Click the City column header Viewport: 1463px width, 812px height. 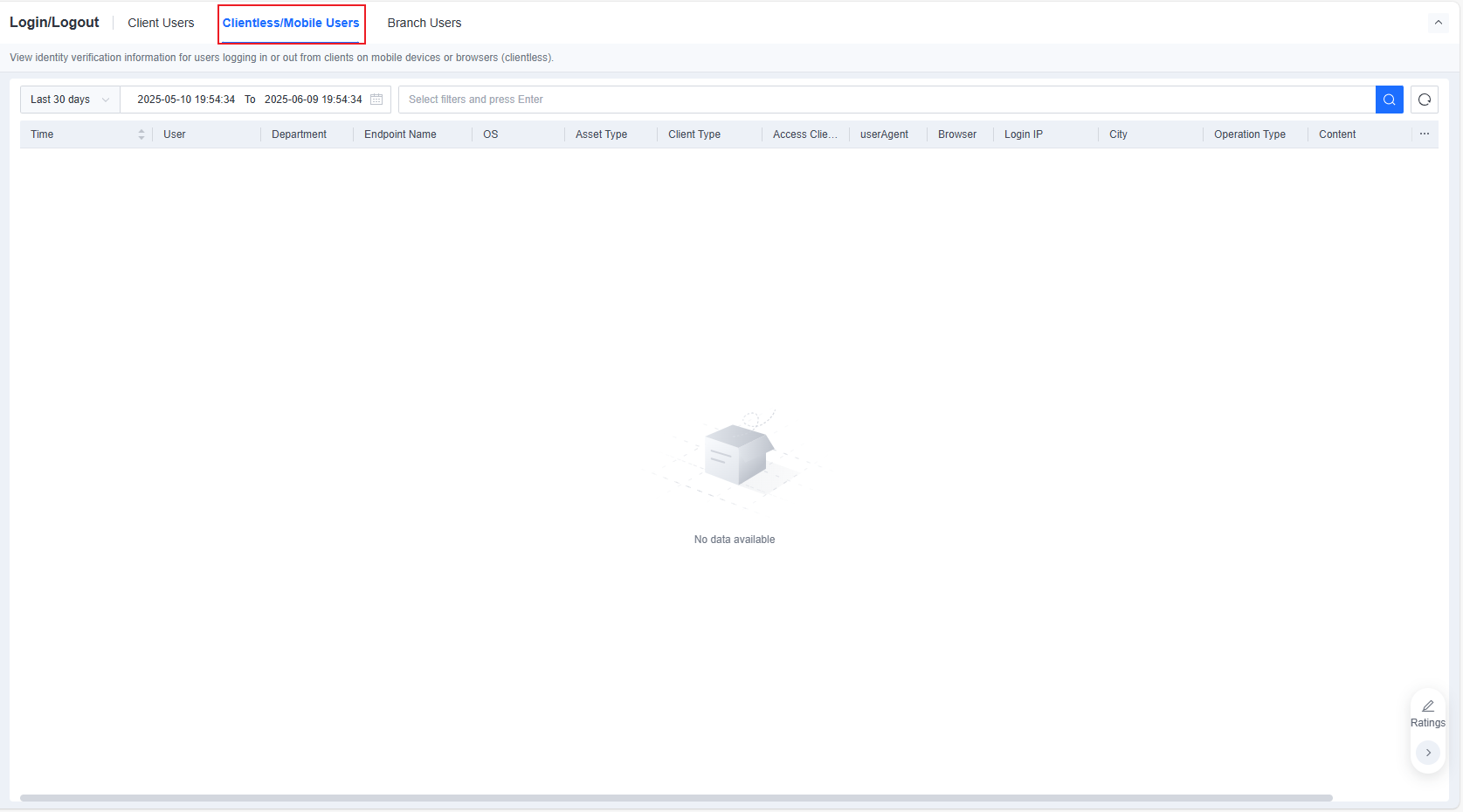1118,134
